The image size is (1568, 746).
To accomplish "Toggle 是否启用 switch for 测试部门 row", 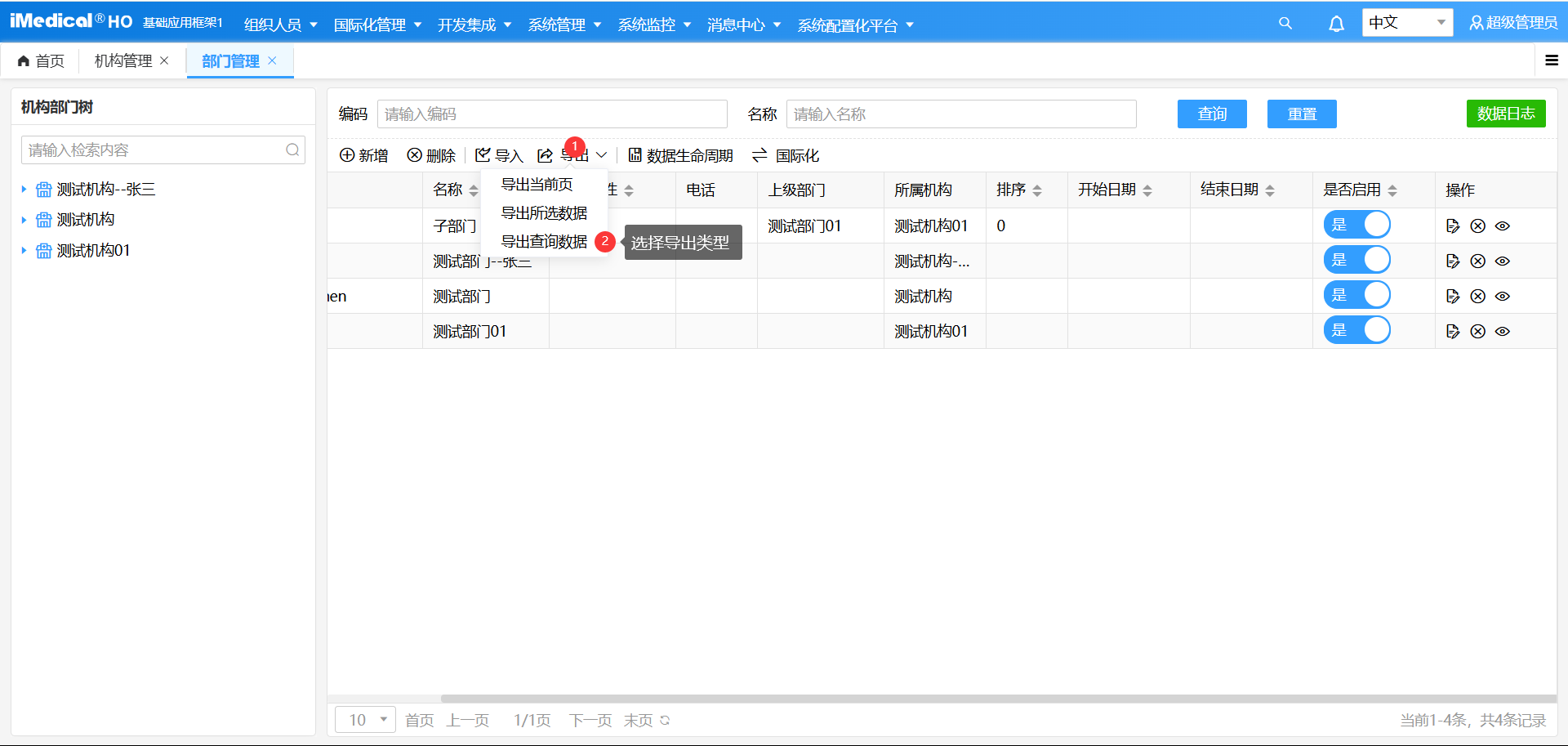I will (x=1356, y=296).
